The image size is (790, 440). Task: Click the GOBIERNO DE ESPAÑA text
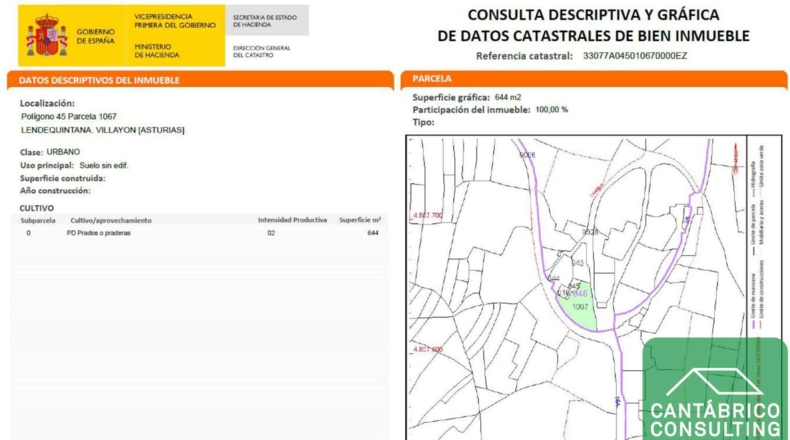click(95, 36)
